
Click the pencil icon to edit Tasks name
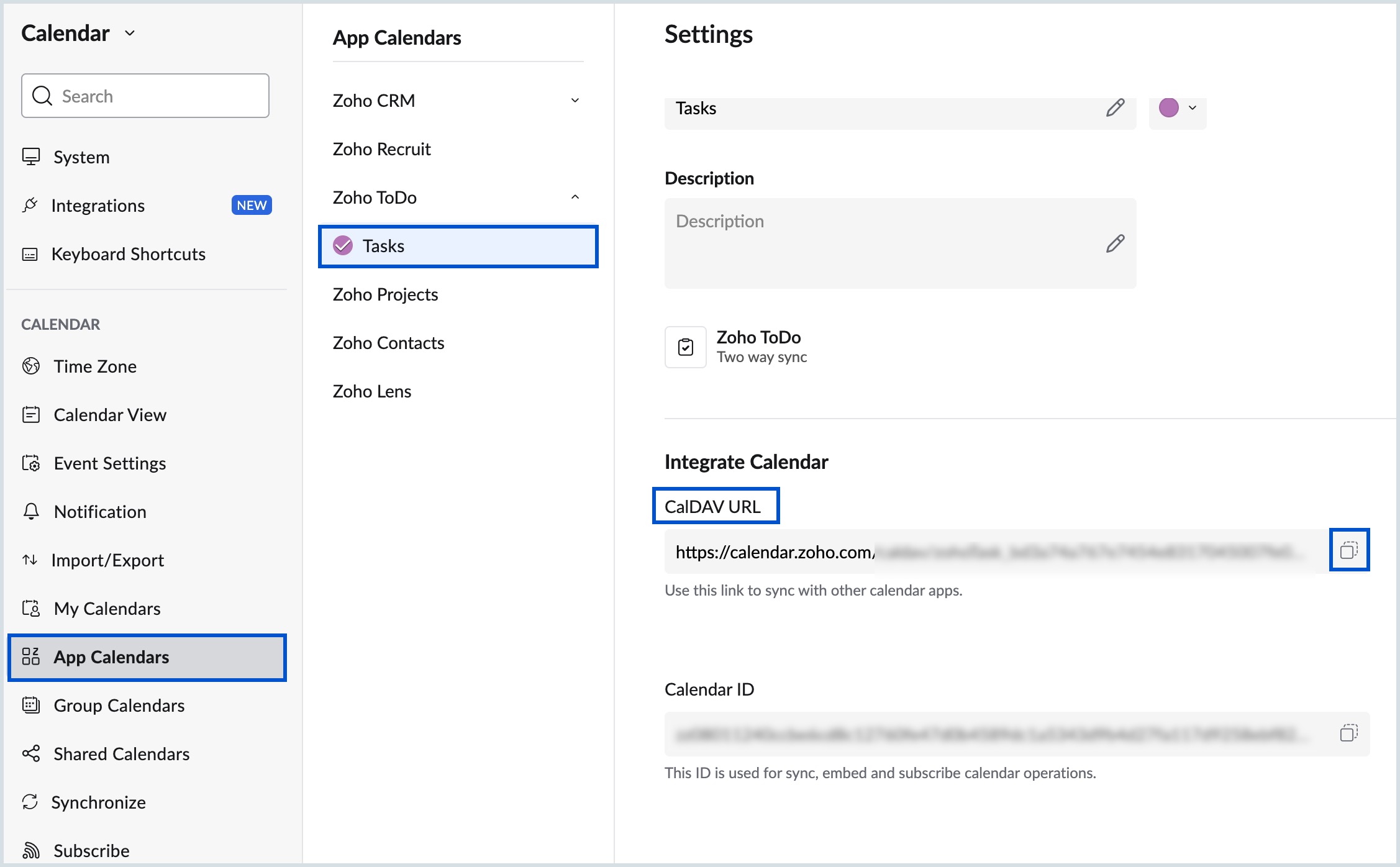point(1115,108)
